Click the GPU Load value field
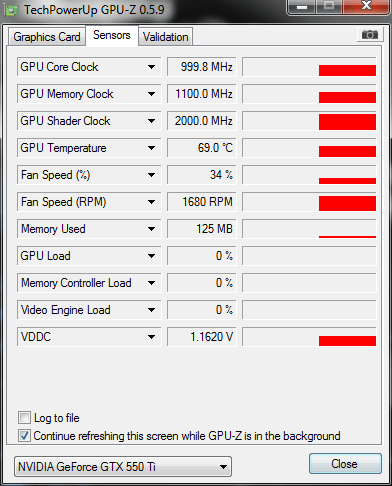 pos(201,256)
